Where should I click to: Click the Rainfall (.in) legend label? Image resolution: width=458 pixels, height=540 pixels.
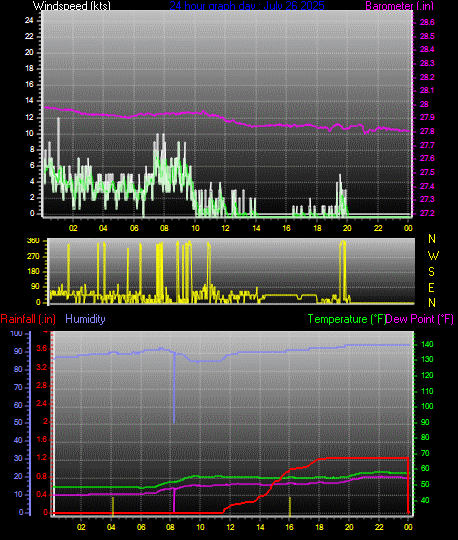pos(28,319)
